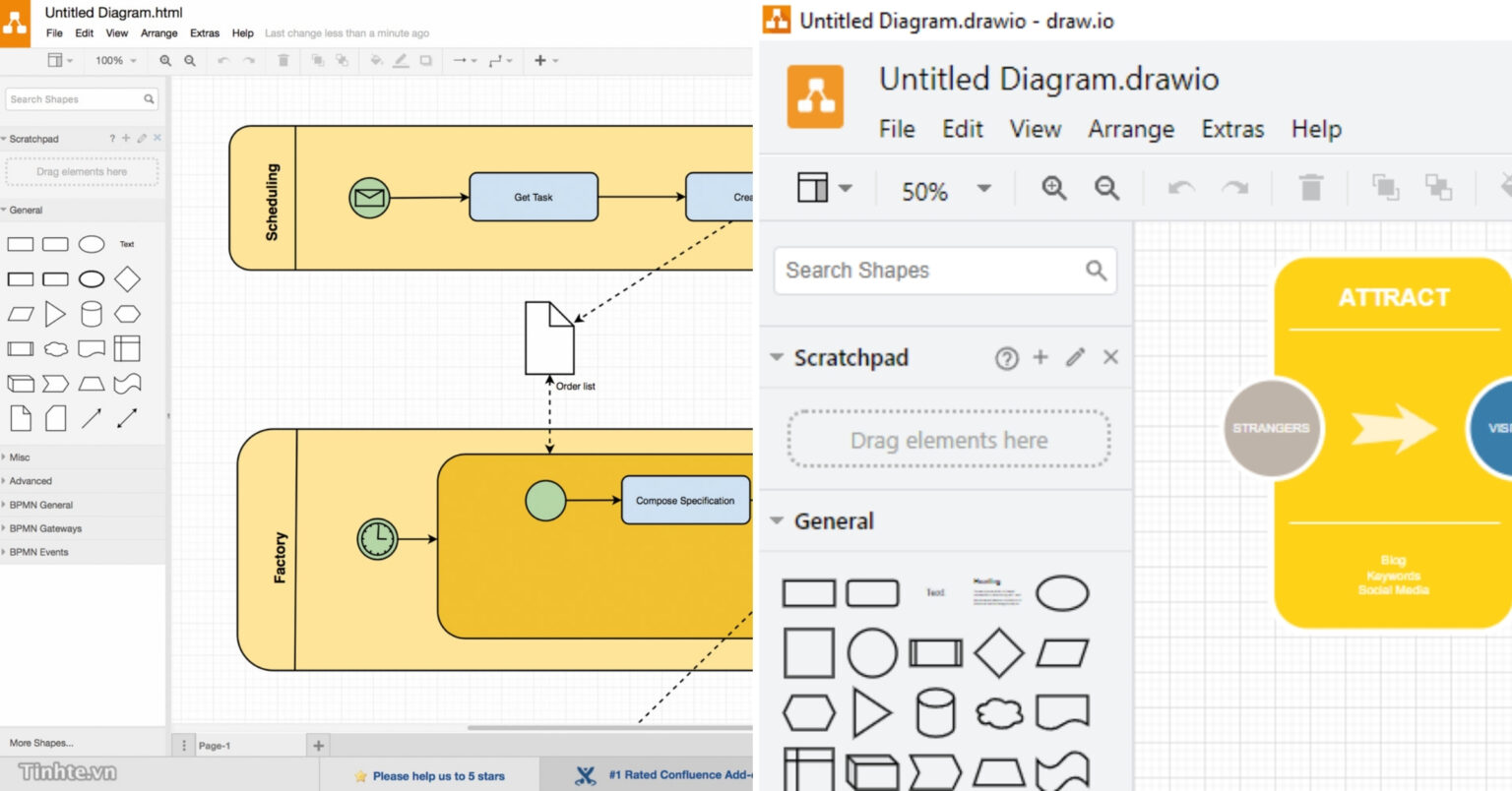Viewport: 1512px width, 791px height.
Task: Click the large Scratchpad help question mark icon
Action: [x=1006, y=358]
